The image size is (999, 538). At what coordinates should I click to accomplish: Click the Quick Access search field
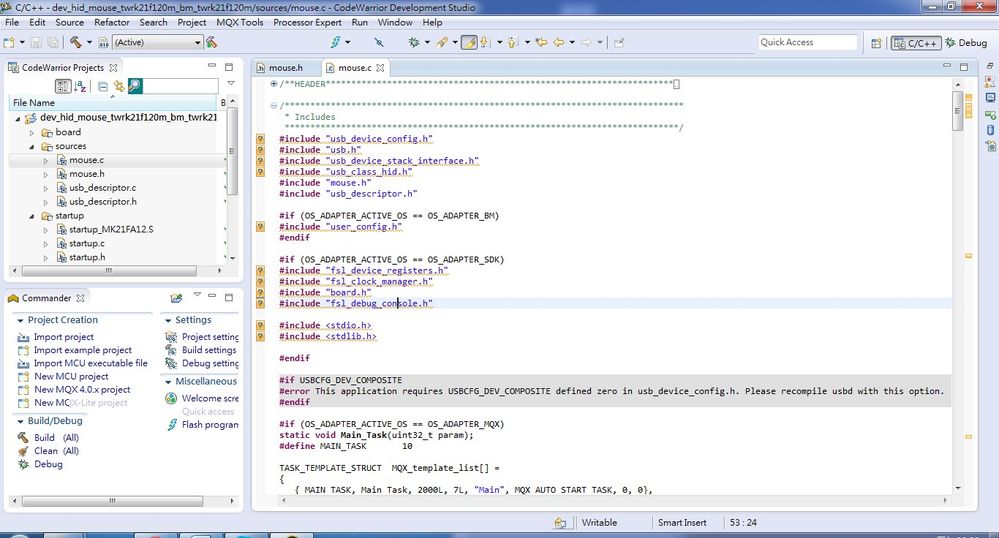806,42
